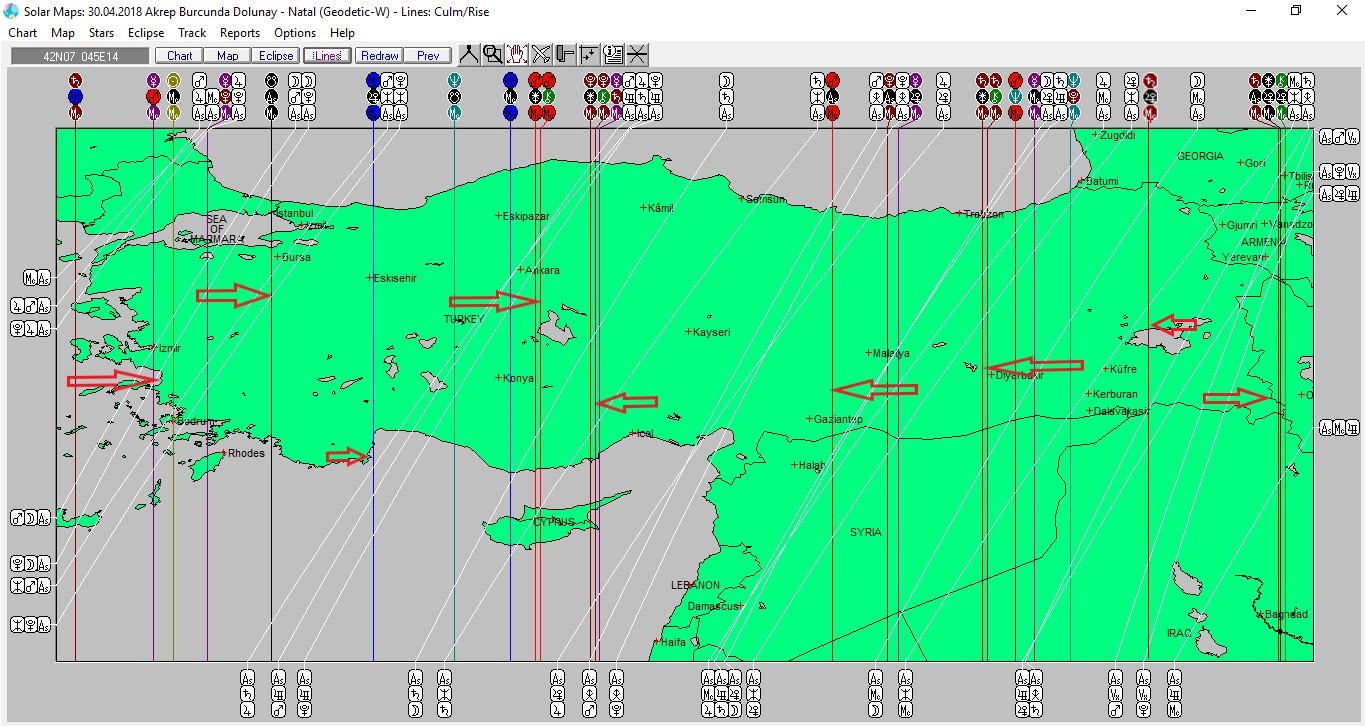Click the airplane icon in toolbar
1365x726 pixels.
point(541,55)
